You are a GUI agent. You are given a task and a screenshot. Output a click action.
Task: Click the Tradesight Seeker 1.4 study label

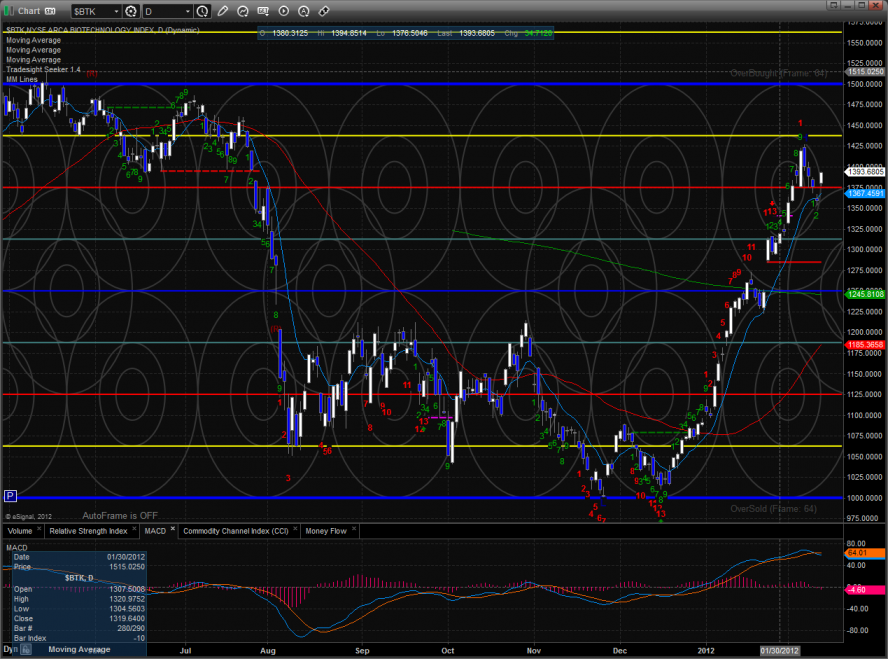43,69
